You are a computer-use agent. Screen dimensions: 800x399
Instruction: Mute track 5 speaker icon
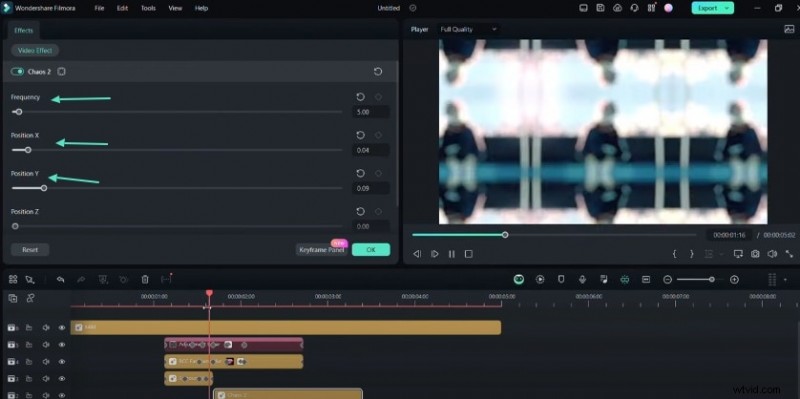46,344
